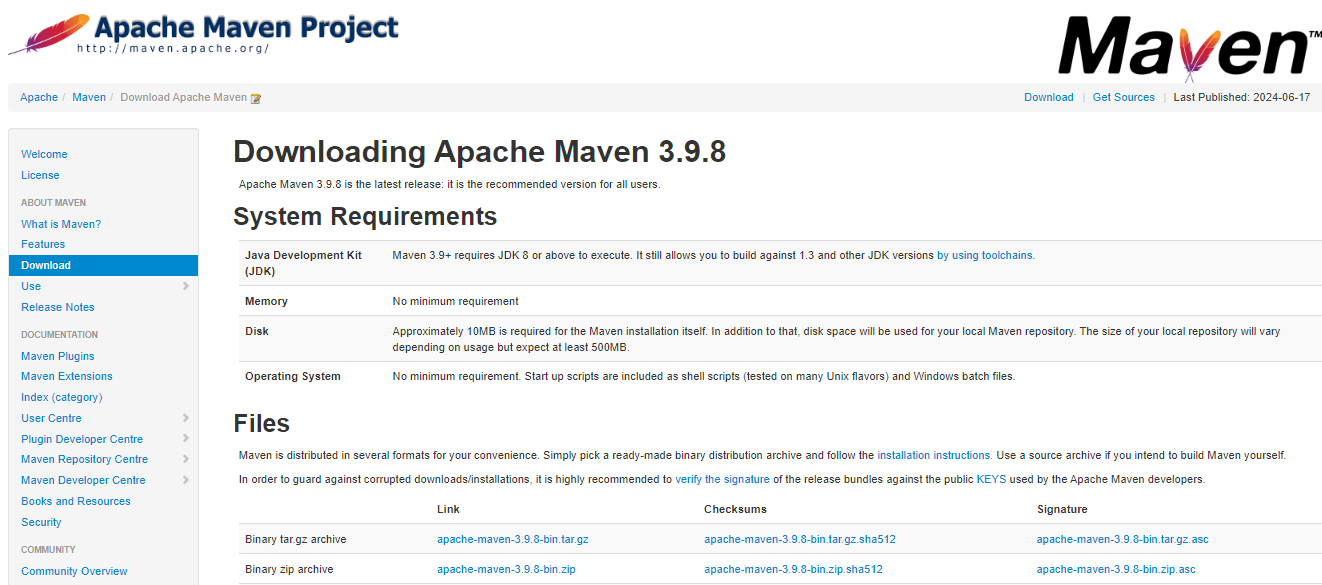Click the edit-page icon in the breadcrumb

[256, 97]
